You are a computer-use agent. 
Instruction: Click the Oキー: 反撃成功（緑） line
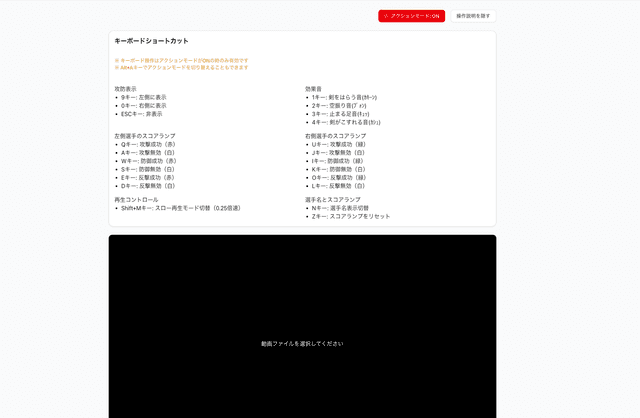339,178
